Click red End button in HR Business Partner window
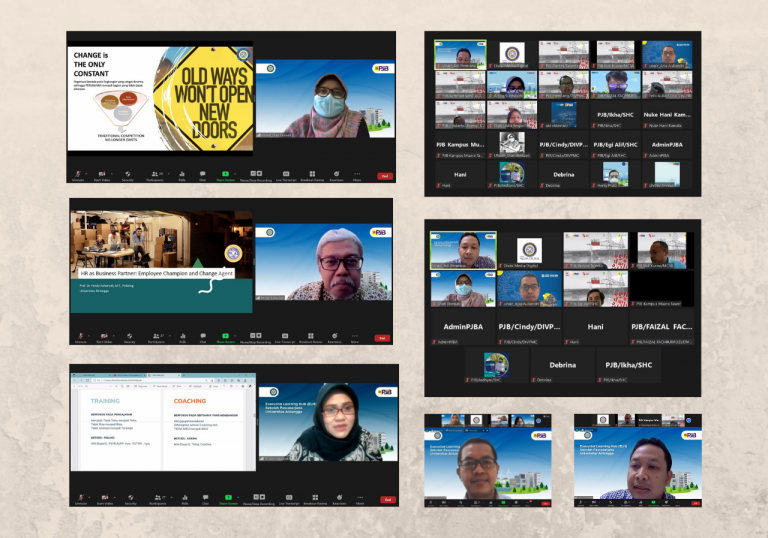 tap(382, 338)
